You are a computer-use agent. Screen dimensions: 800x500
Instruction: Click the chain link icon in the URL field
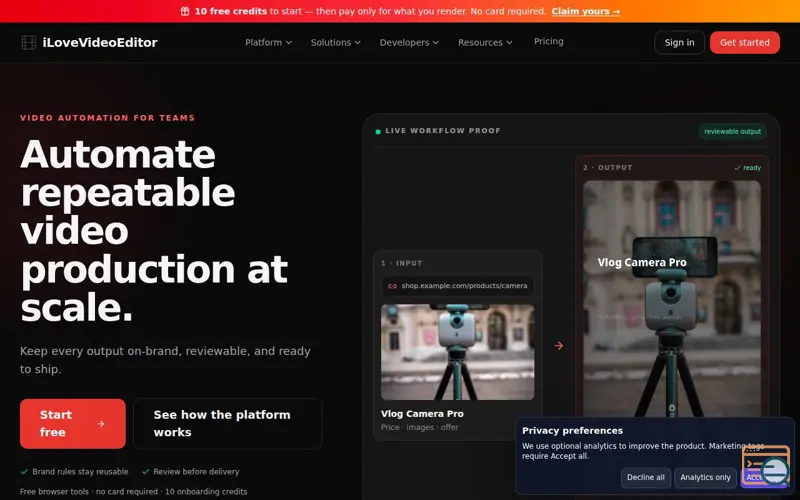(x=392, y=286)
